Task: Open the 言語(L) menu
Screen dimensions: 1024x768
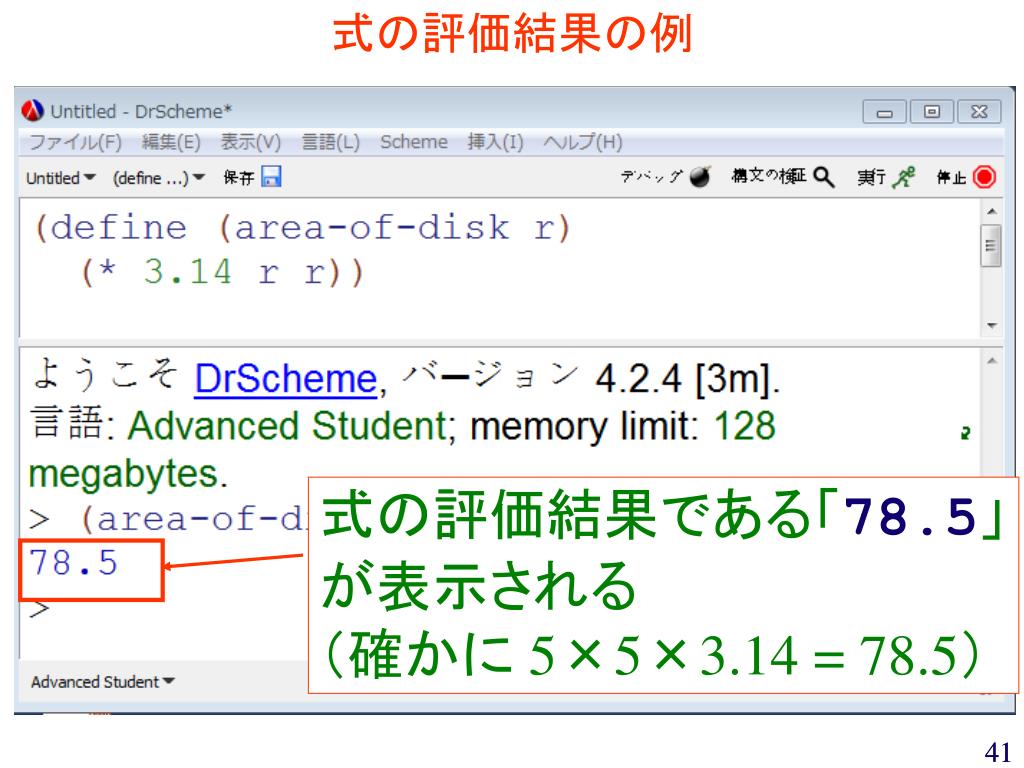Action: (x=331, y=142)
